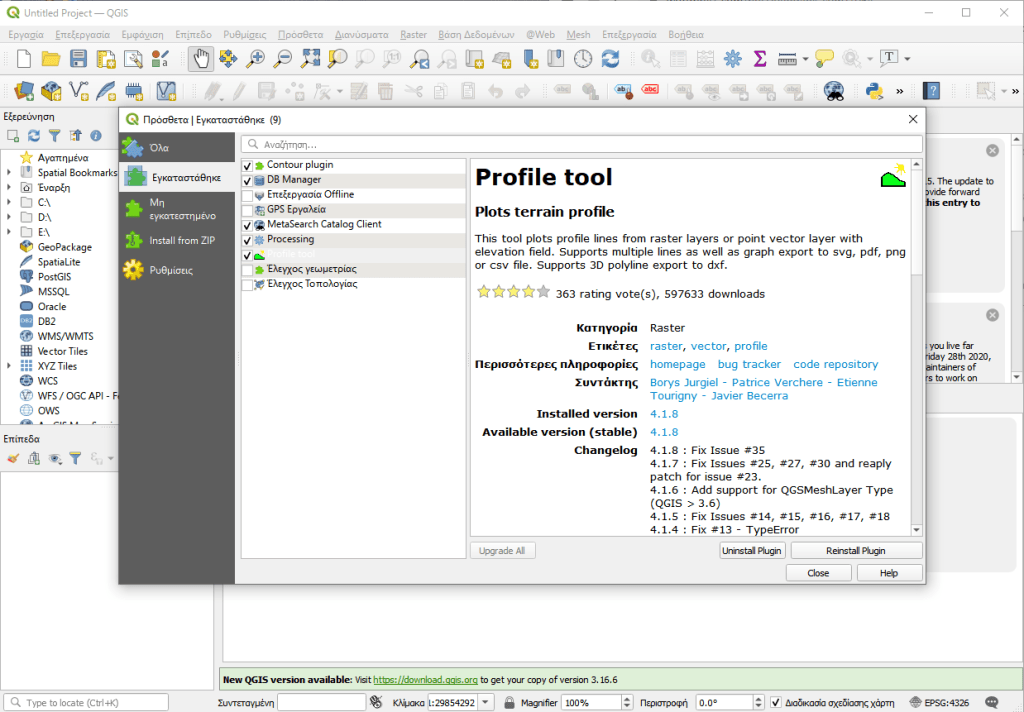Open the Python console icon
The width and height of the screenshot is (1024, 712).
[875, 91]
